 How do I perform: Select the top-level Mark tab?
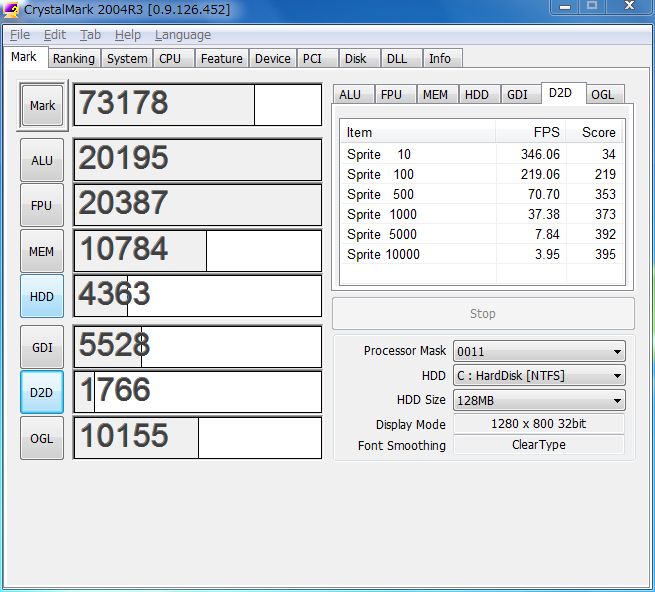(x=24, y=56)
